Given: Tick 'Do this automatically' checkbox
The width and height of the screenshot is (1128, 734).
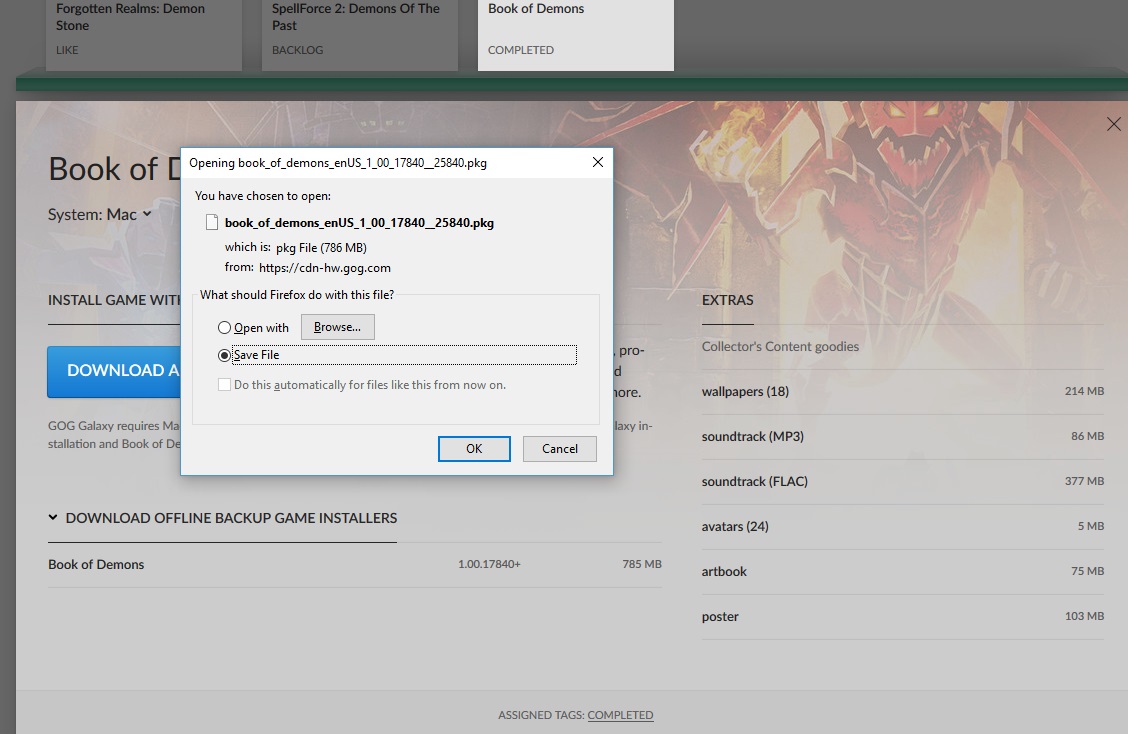Looking at the screenshot, I should coord(224,385).
